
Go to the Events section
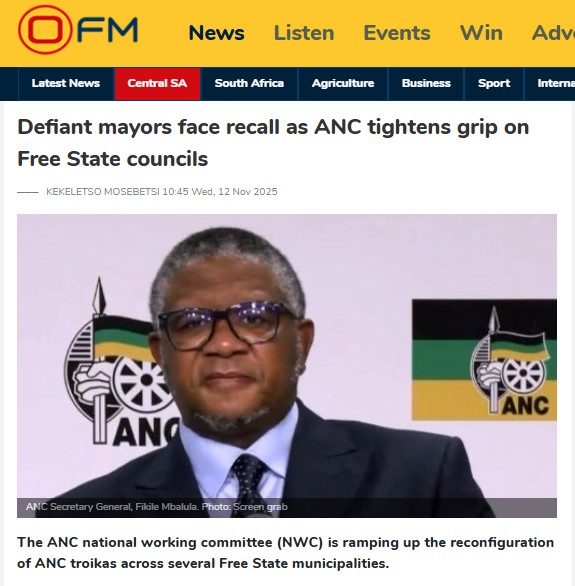(397, 33)
